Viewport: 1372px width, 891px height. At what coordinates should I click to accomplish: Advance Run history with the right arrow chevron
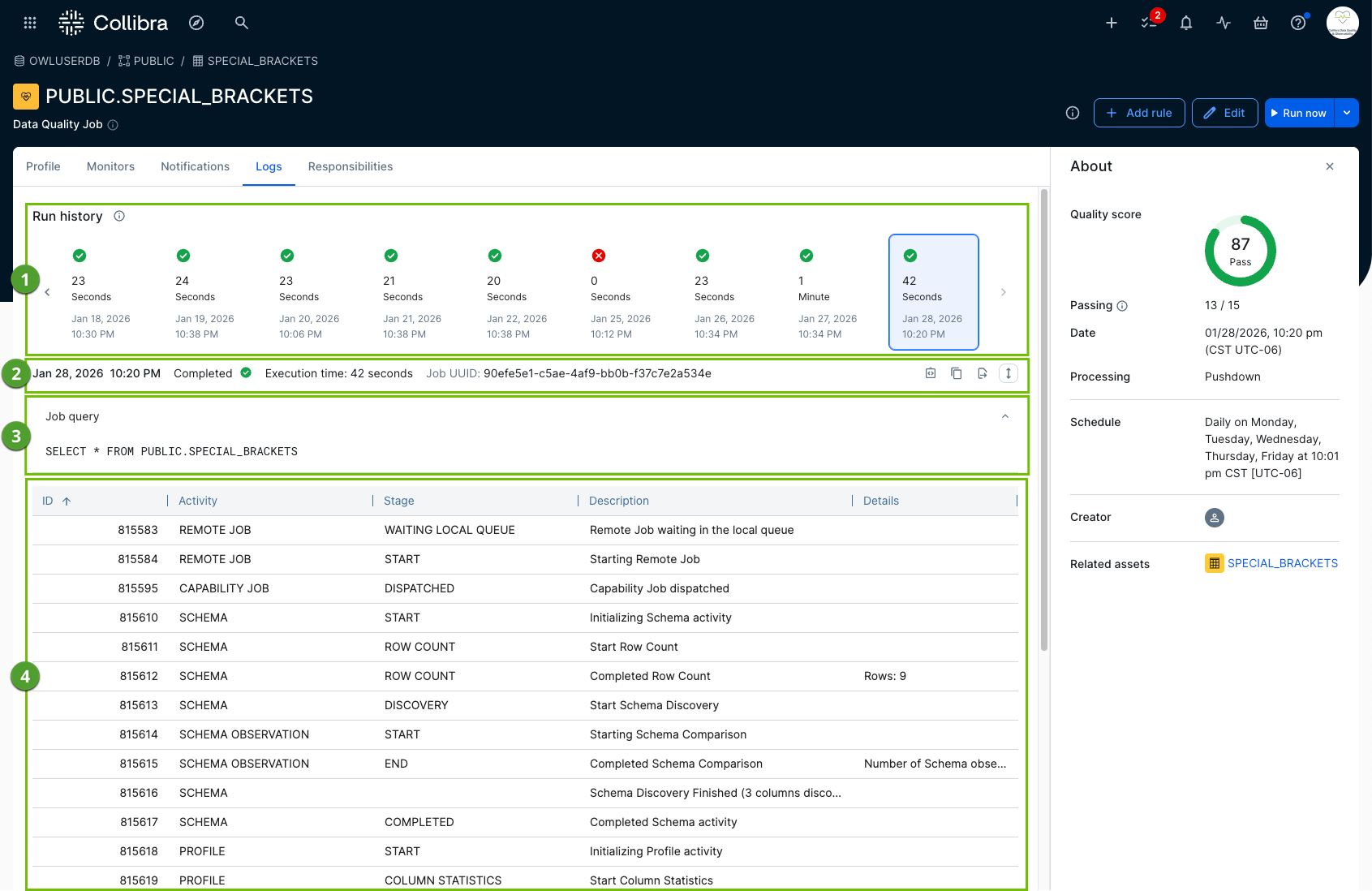(x=1004, y=292)
